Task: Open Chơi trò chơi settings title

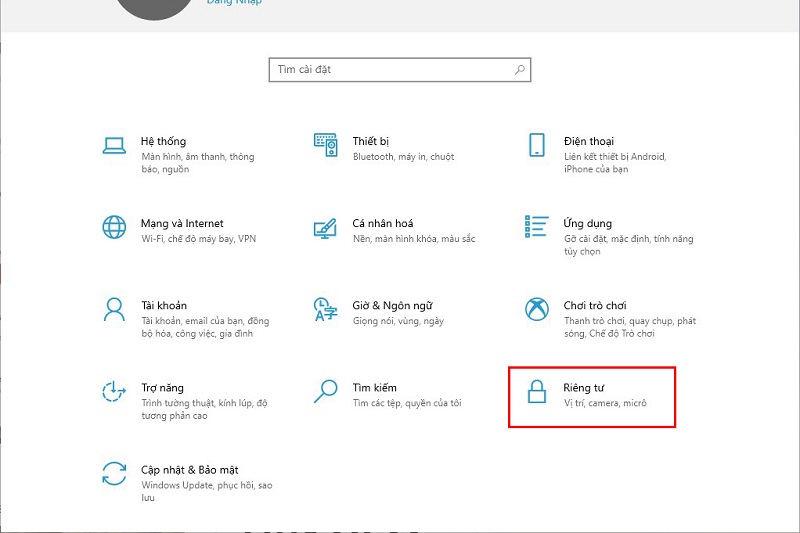Action: 595,306
